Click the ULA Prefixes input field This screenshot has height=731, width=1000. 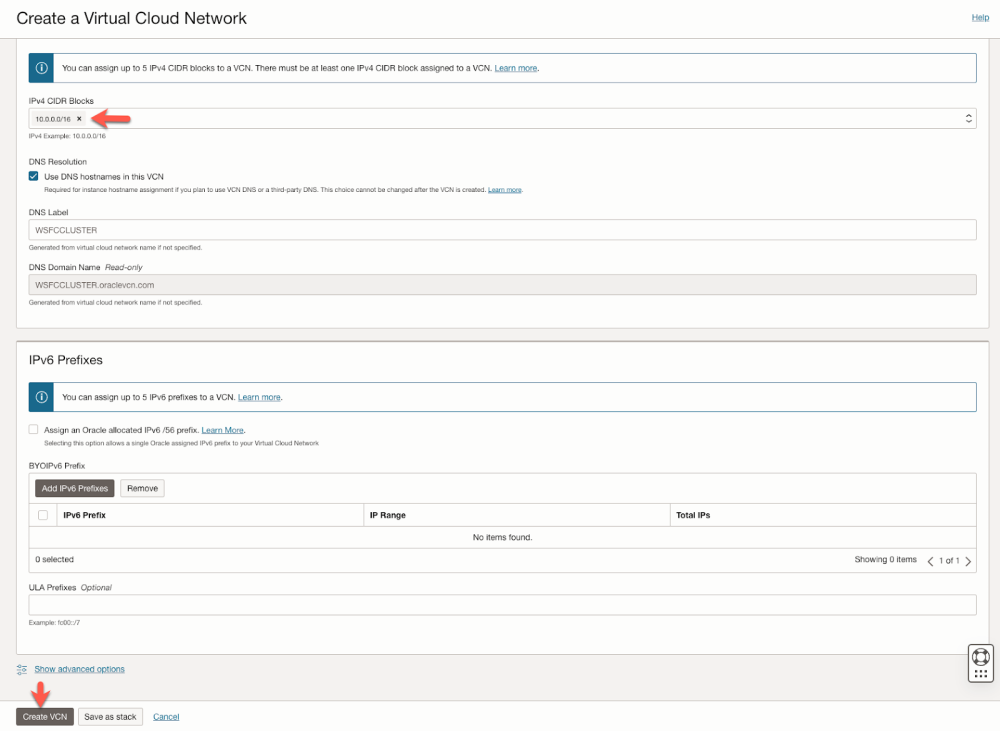click(502, 605)
